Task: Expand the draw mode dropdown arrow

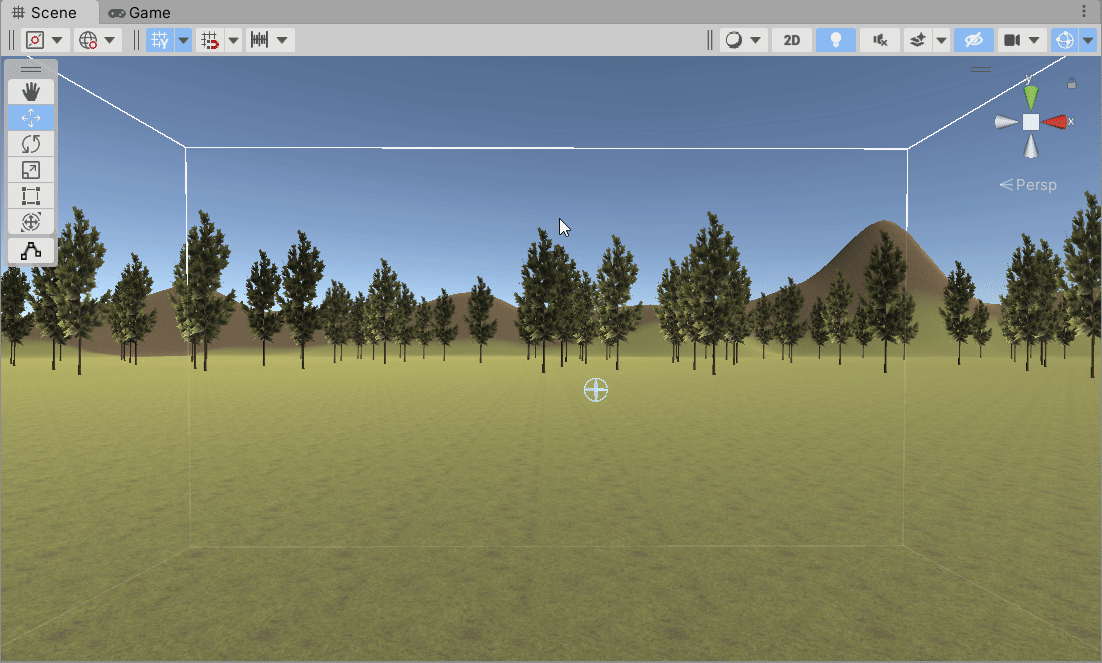Action: [756, 40]
